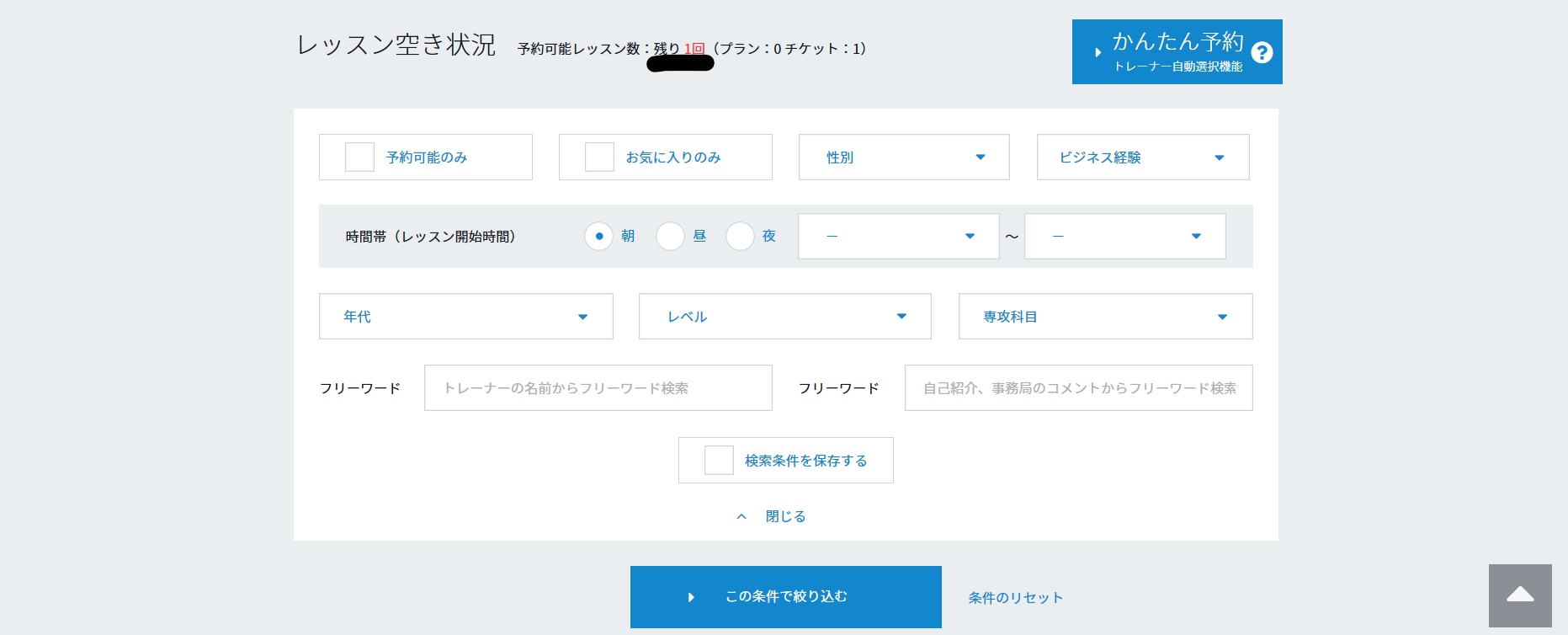Select the 昼 time radio button
The height and width of the screenshot is (635, 1568).
pyautogui.click(x=670, y=237)
